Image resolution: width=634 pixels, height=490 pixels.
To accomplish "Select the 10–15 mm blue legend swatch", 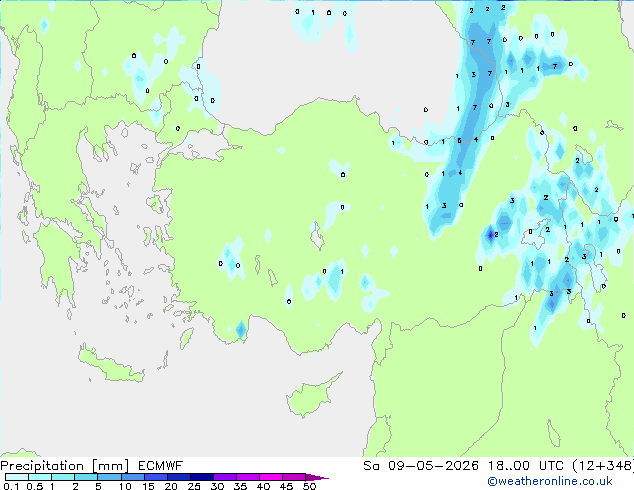I will (x=132, y=477).
